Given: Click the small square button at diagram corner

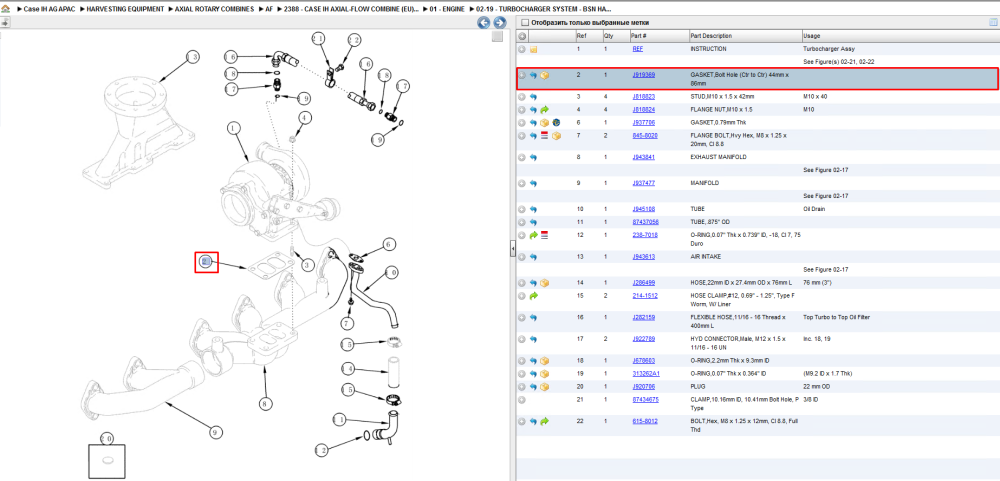Looking at the screenshot, I should (497, 37).
